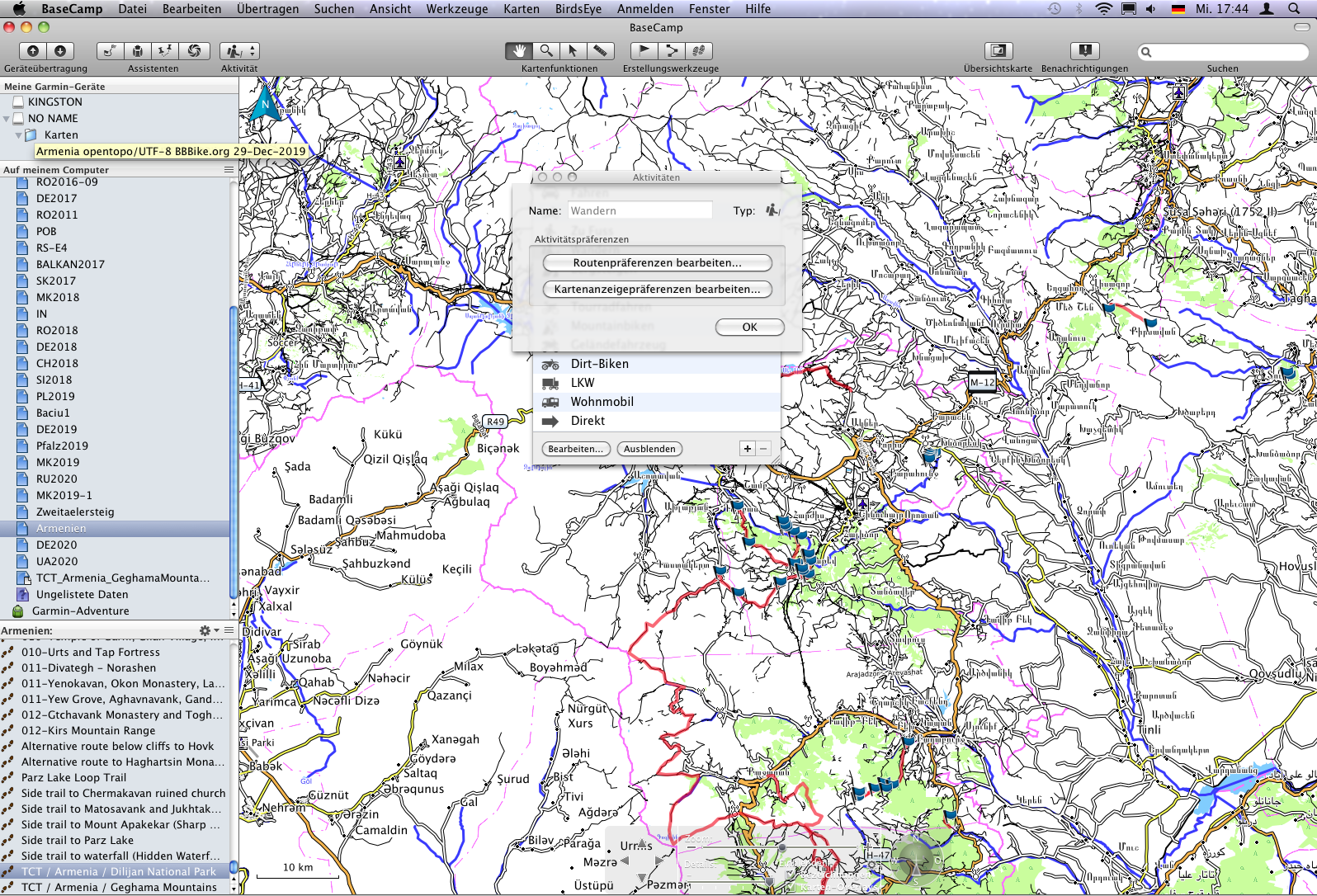
Task: Click the compass rose on map controls
Action: coord(917,861)
